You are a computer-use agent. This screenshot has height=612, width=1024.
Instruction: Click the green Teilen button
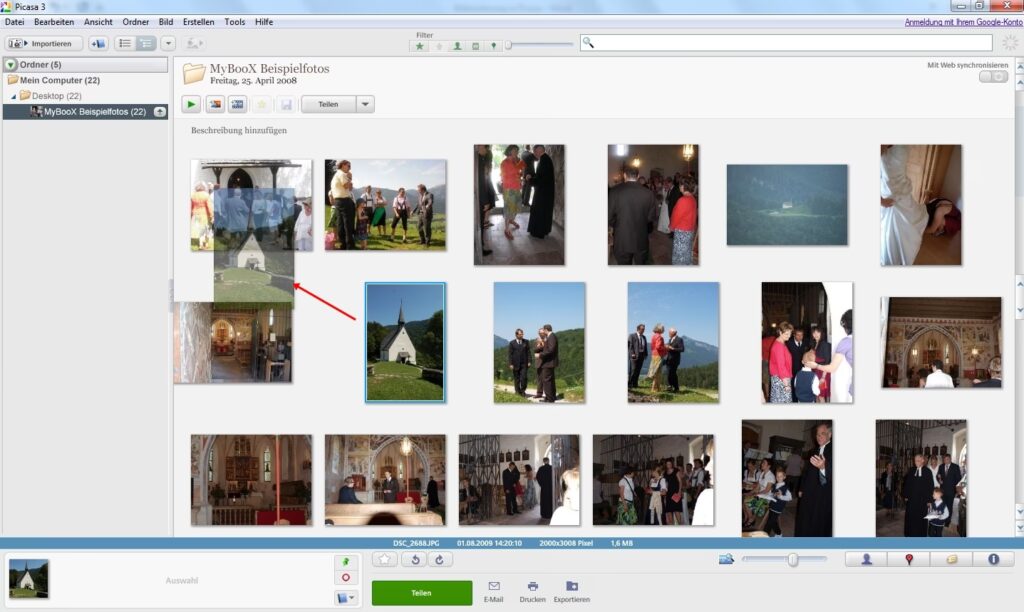[422, 592]
